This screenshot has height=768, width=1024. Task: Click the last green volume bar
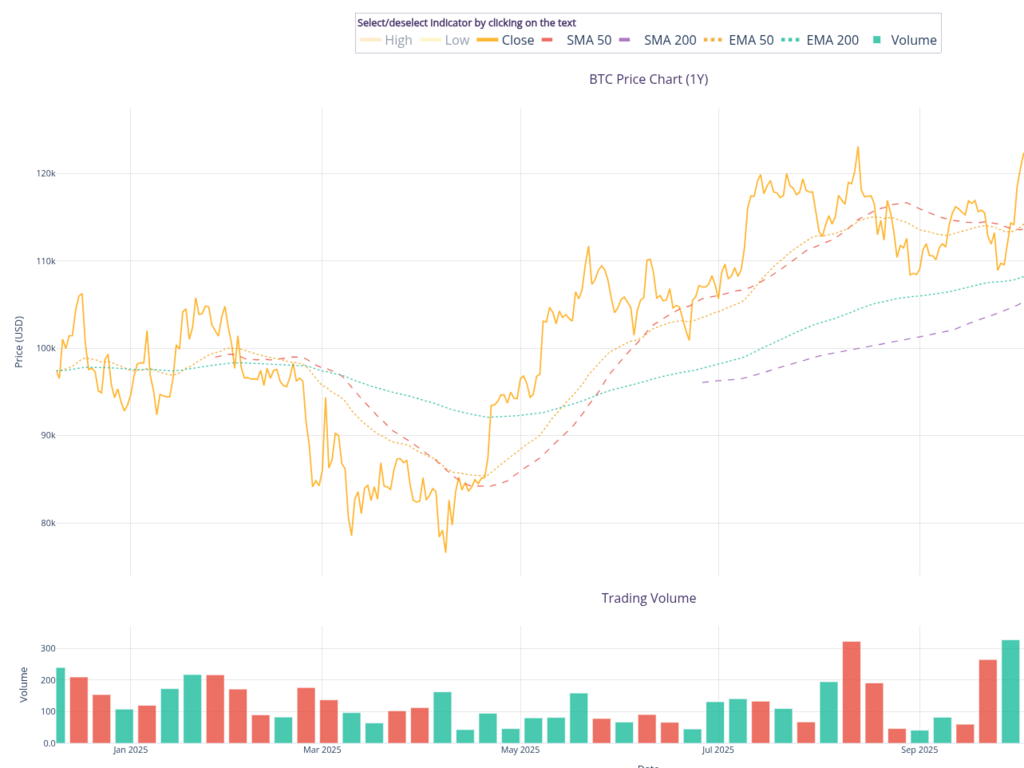[1010, 692]
